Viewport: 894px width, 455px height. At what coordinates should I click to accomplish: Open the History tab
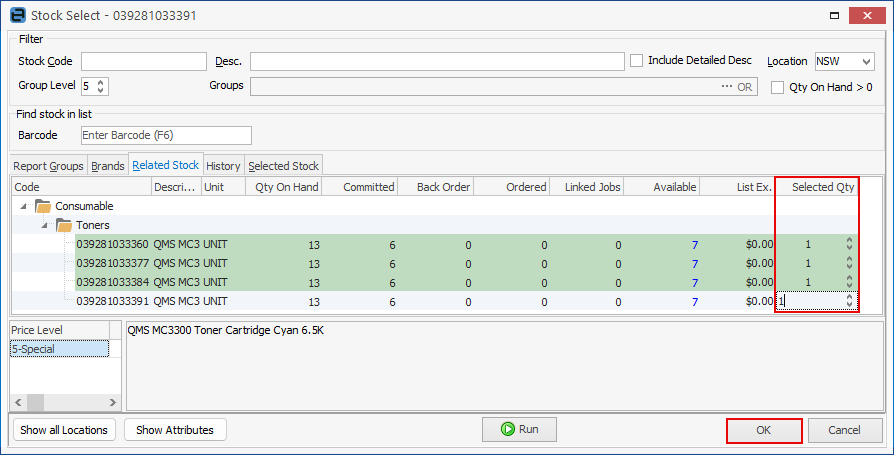click(224, 166)
